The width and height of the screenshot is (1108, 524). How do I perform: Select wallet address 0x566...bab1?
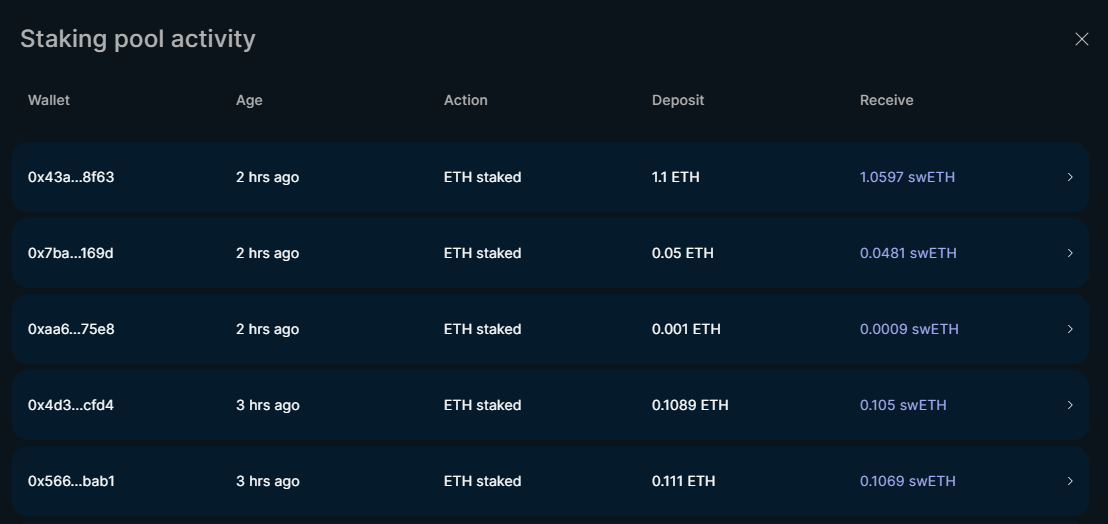(x=71, y=481)
